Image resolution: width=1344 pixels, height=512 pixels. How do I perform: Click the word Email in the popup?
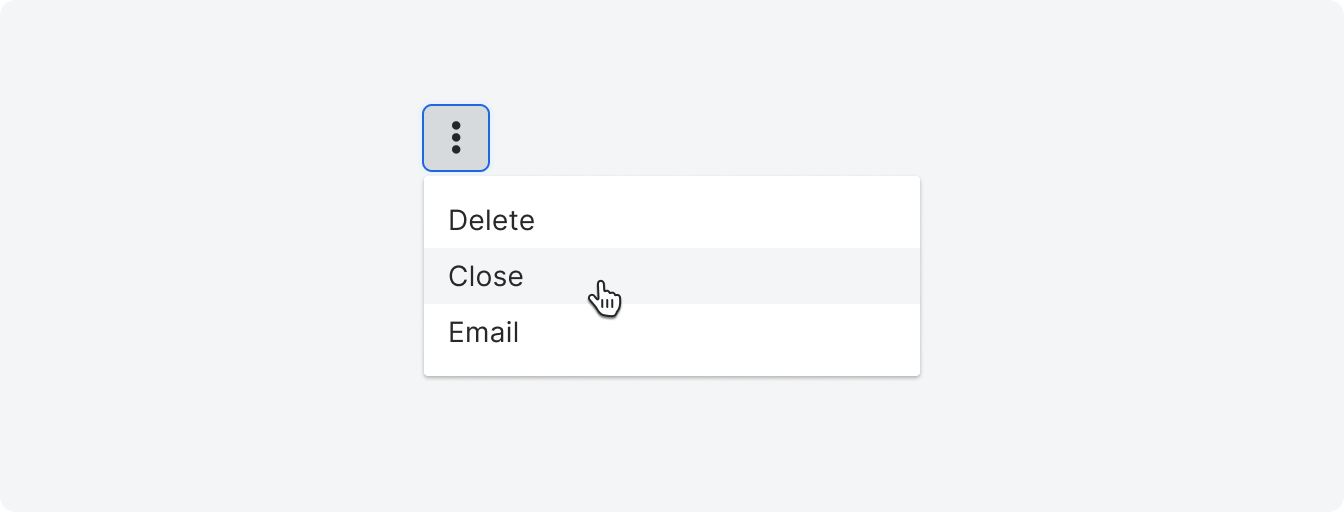coord(484,332)
